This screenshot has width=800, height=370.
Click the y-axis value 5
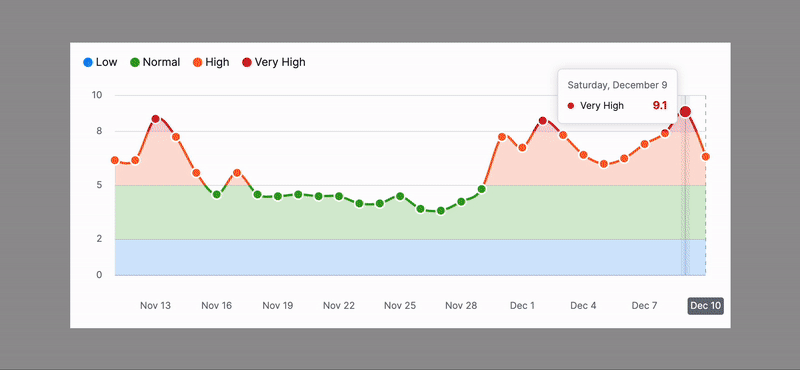[x=99, y=185]
